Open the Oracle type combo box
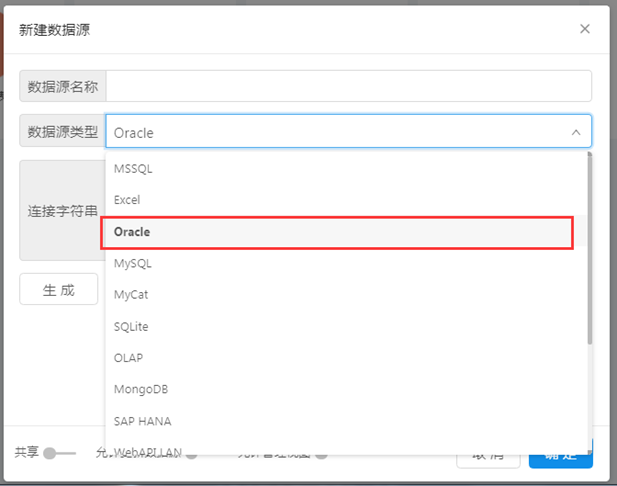Image resolution: width=617 pixels, height=486 pixels. click(x=349, y=131)
